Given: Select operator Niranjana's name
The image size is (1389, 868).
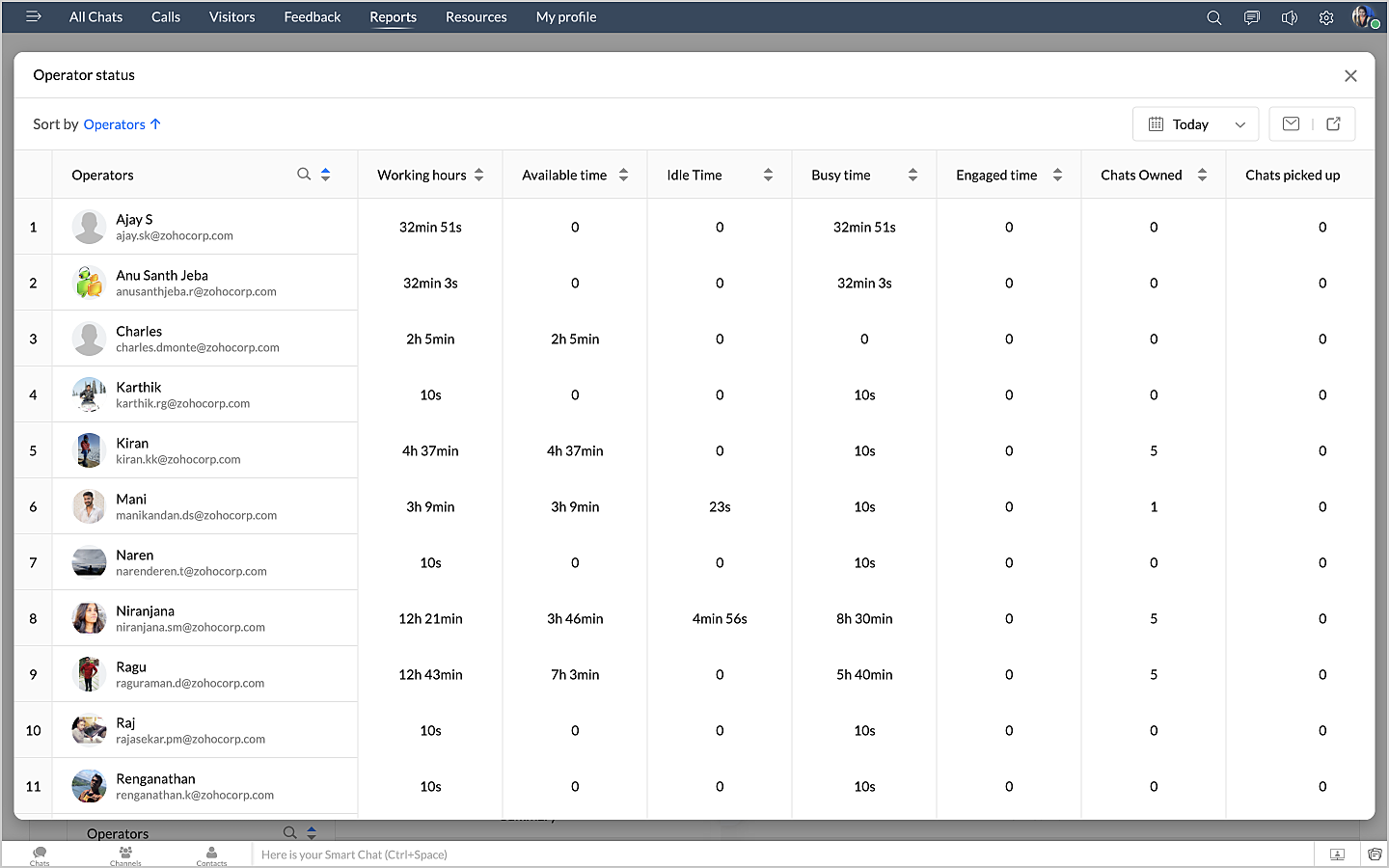Looking at the screenshot, I should tap(145, 610).
